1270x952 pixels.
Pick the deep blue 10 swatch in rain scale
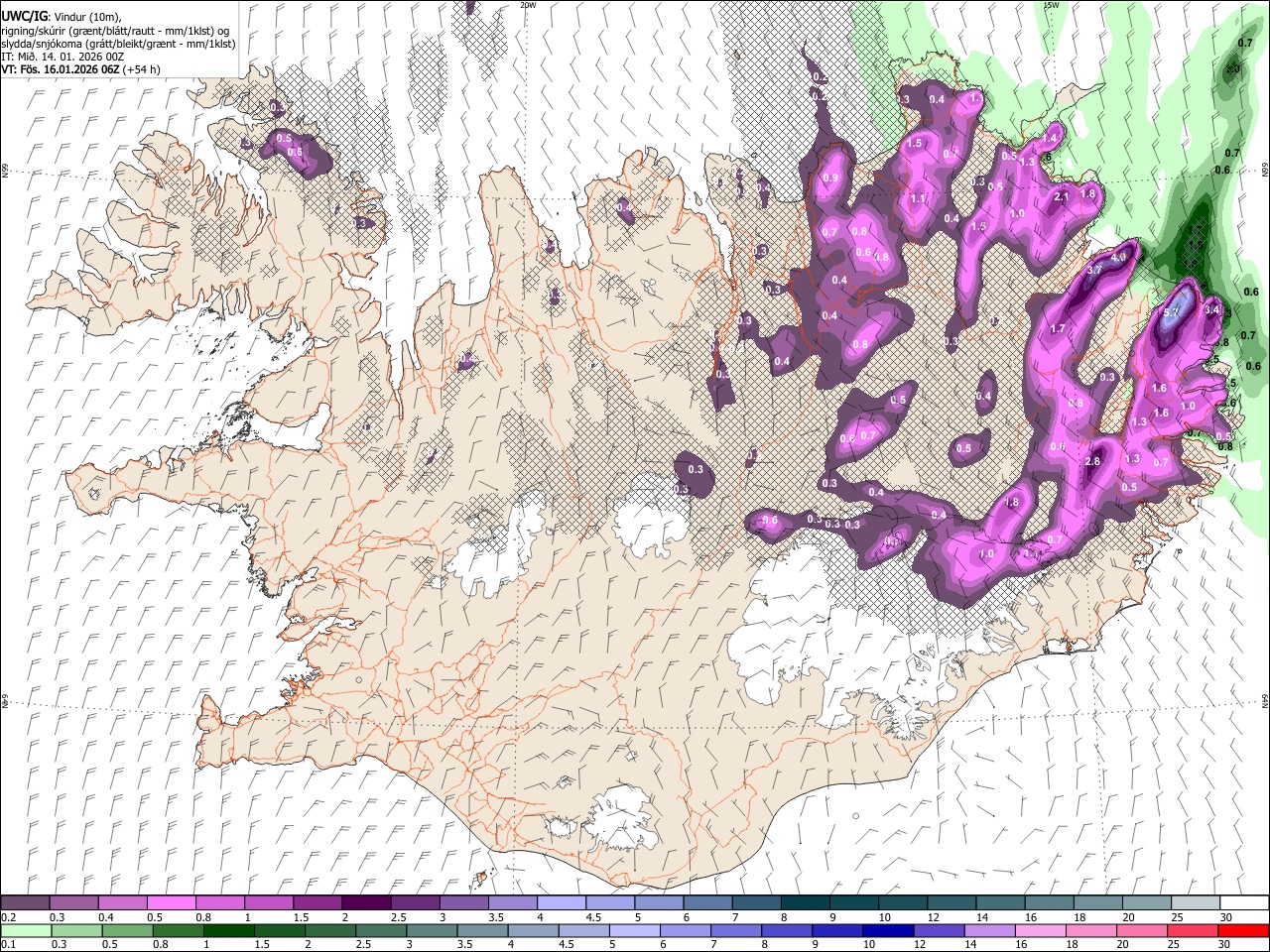point(889,930)
